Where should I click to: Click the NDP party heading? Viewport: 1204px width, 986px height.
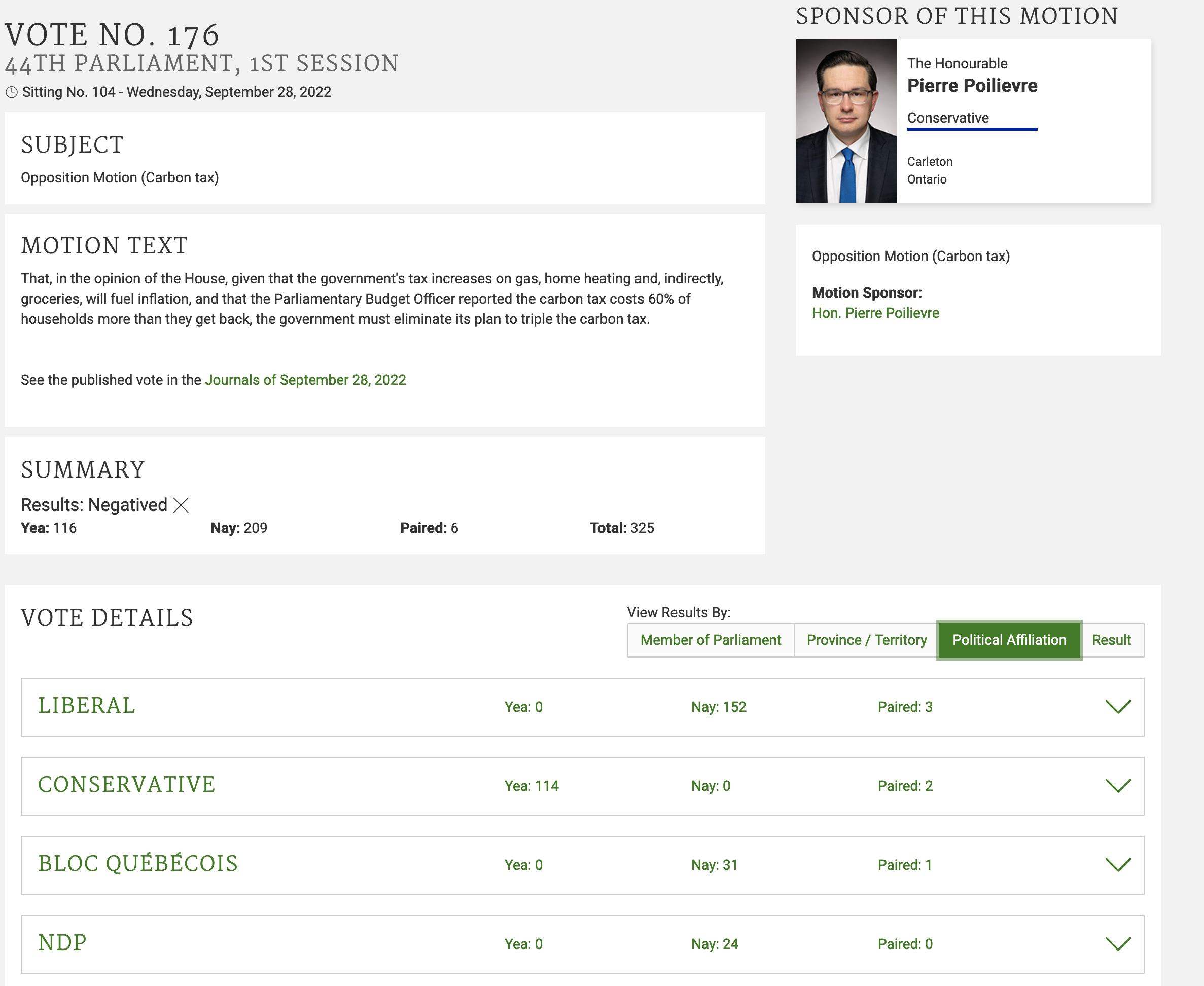pos(62,942)
